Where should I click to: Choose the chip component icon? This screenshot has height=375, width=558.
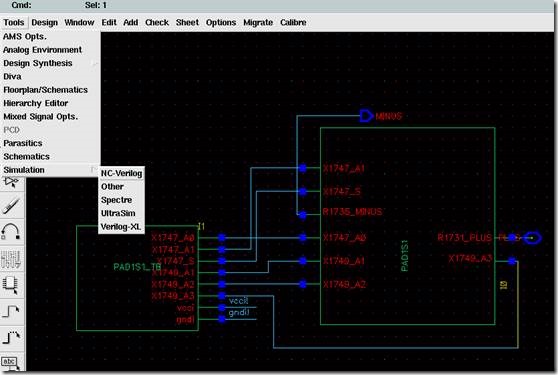tap(11, 285)
